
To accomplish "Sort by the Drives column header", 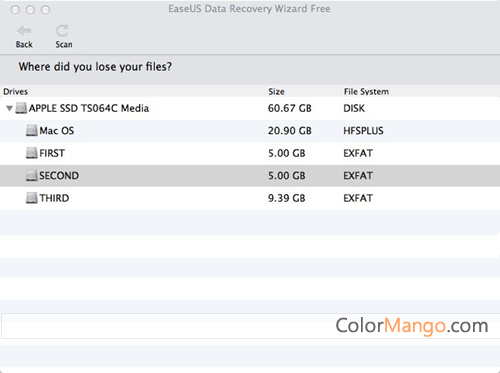I will pyautogui.click(x=16, y=92).
